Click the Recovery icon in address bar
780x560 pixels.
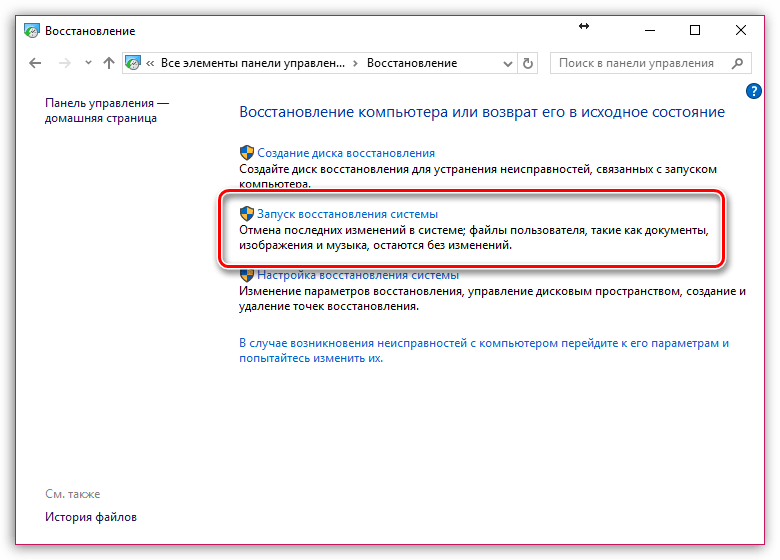pos(133,63)
